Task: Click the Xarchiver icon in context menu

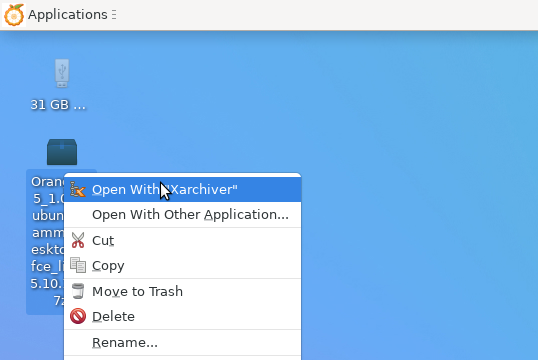Action: [78, 189]
